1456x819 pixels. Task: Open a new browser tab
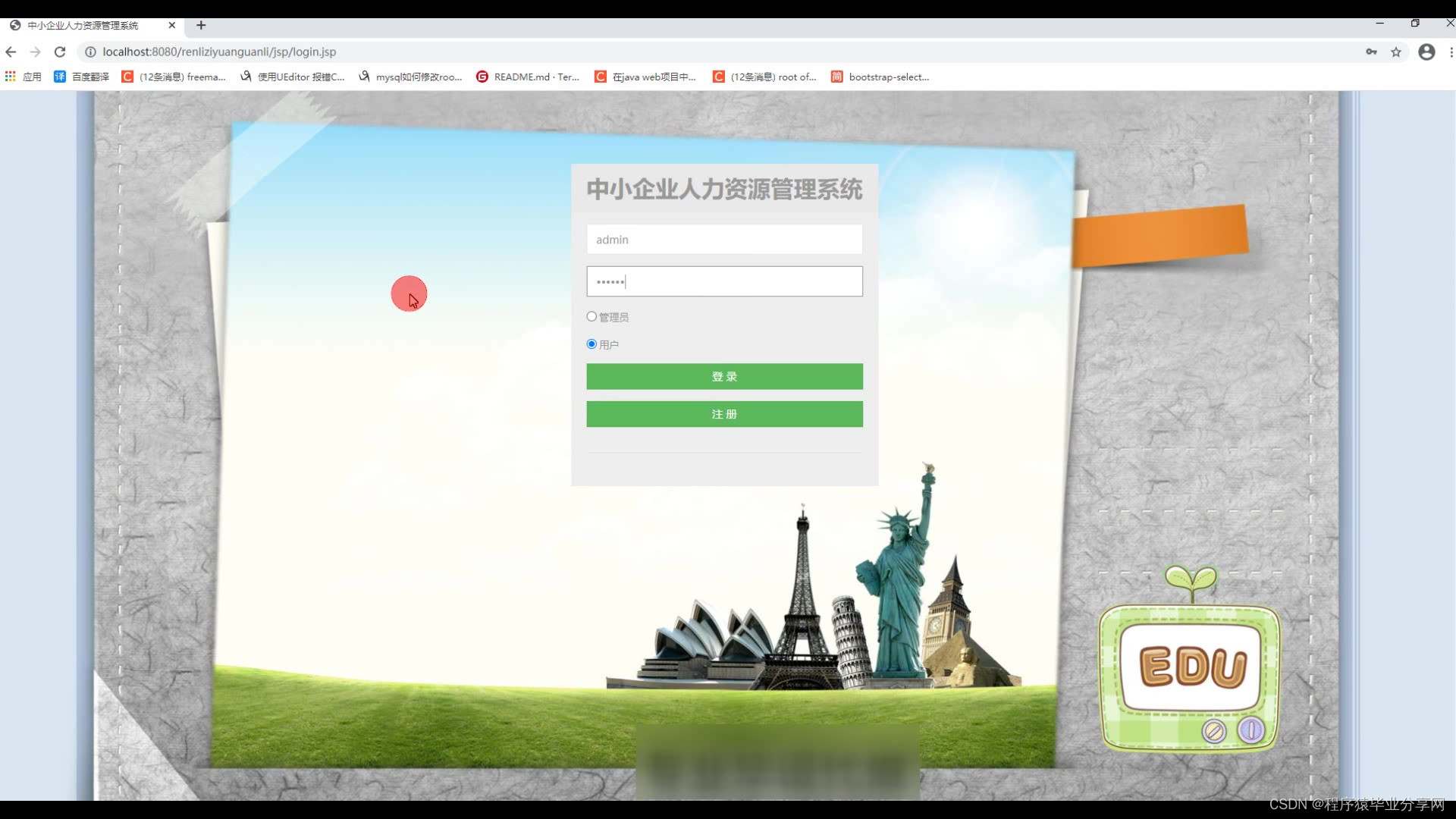pyautogui.click(x=201, y=25)
